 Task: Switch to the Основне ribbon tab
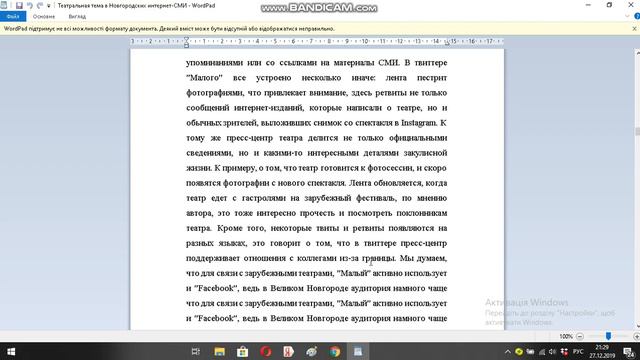[44, 16]
